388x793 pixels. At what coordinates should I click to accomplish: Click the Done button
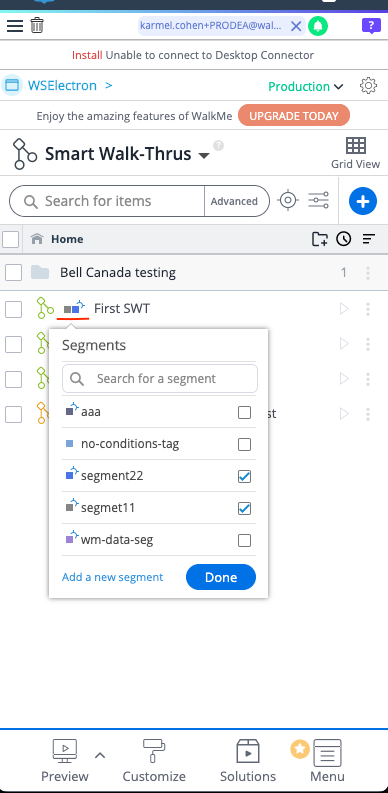tap(221, 577)
